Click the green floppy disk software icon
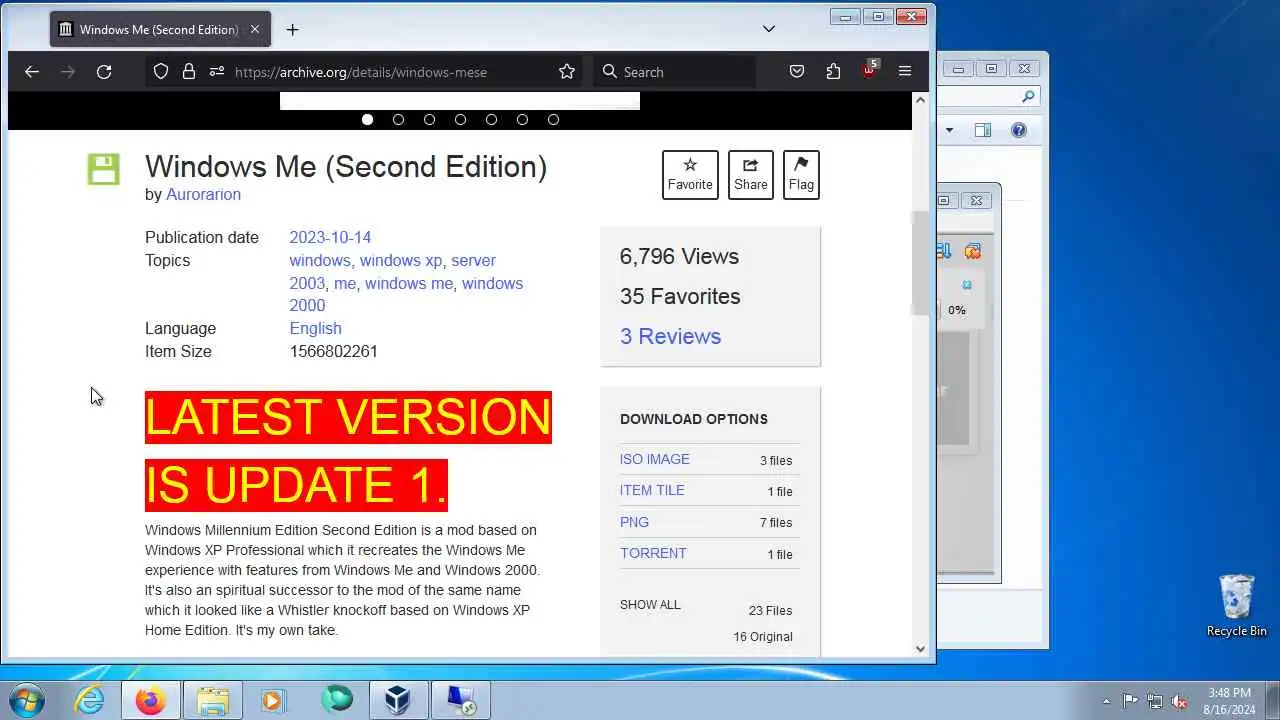1280x720 pixels. click(x=103, y=169)
